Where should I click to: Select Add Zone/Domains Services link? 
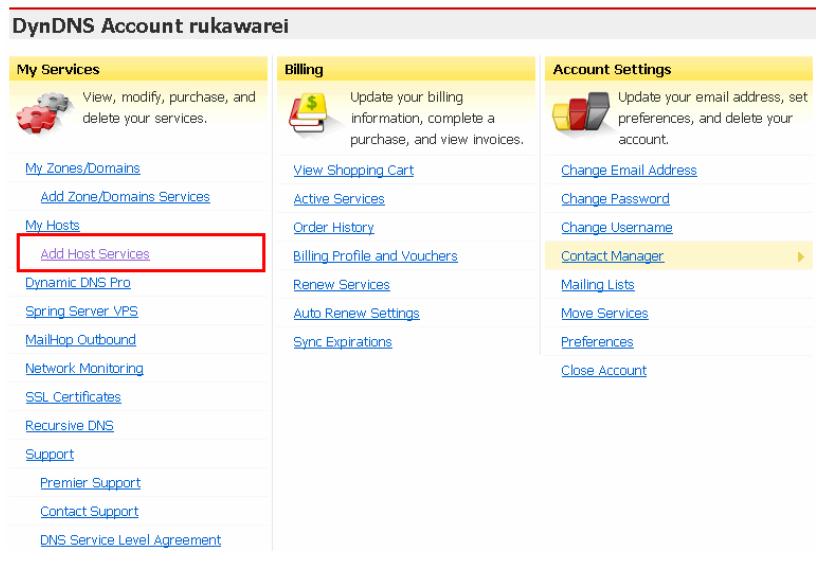click(x=125, y=197)
